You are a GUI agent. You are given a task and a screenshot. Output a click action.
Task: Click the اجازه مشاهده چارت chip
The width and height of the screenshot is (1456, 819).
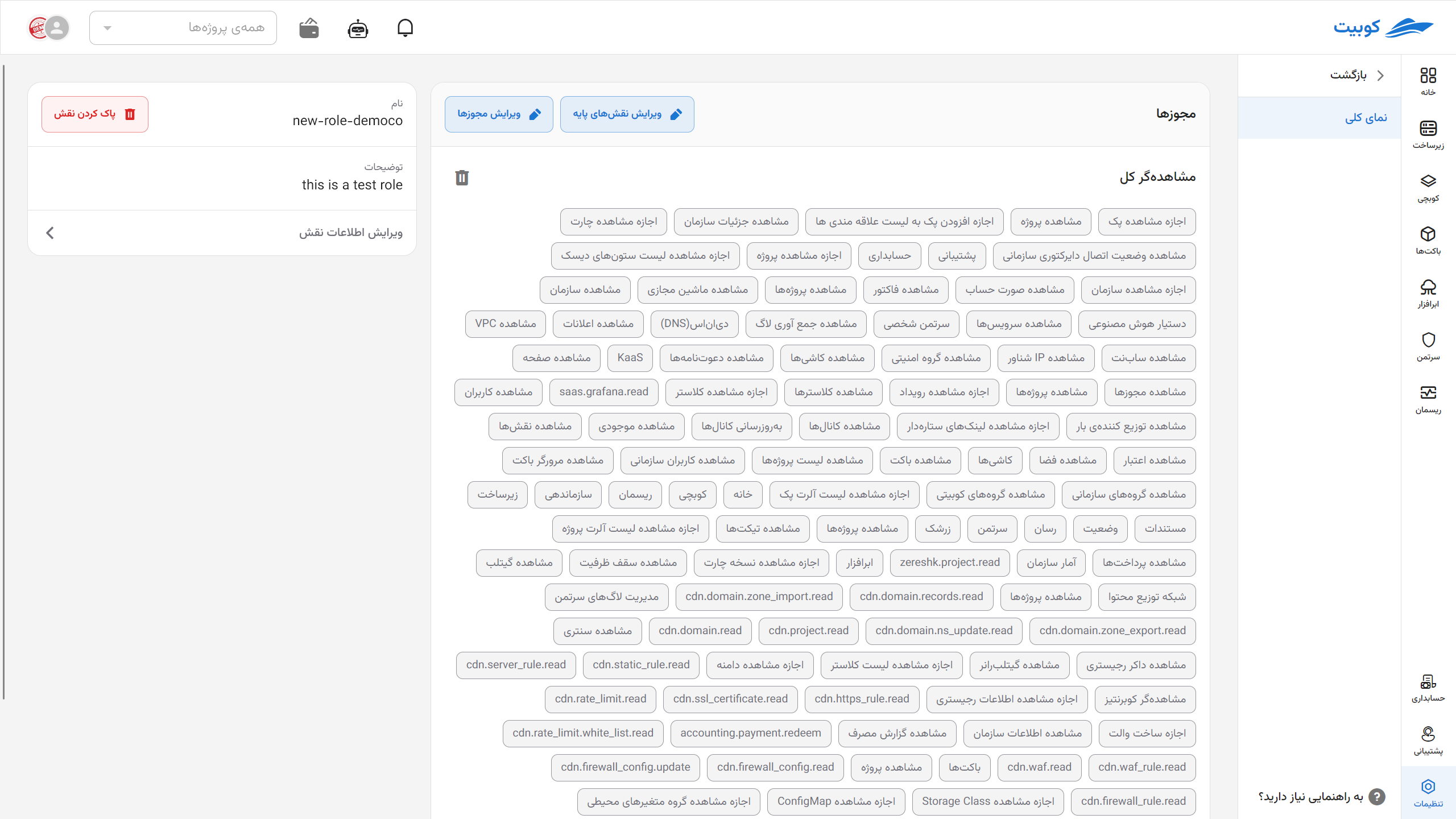pyautogui.click(x=614, y=222)
